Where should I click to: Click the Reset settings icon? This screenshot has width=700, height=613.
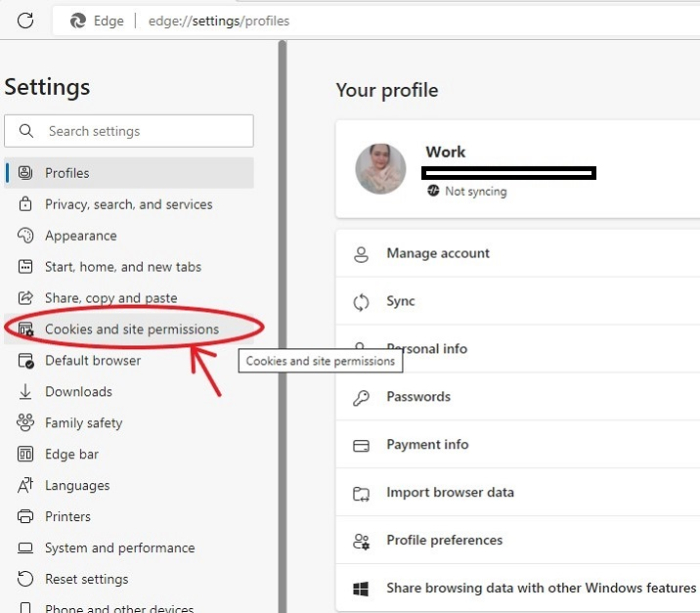coord(25,579)
